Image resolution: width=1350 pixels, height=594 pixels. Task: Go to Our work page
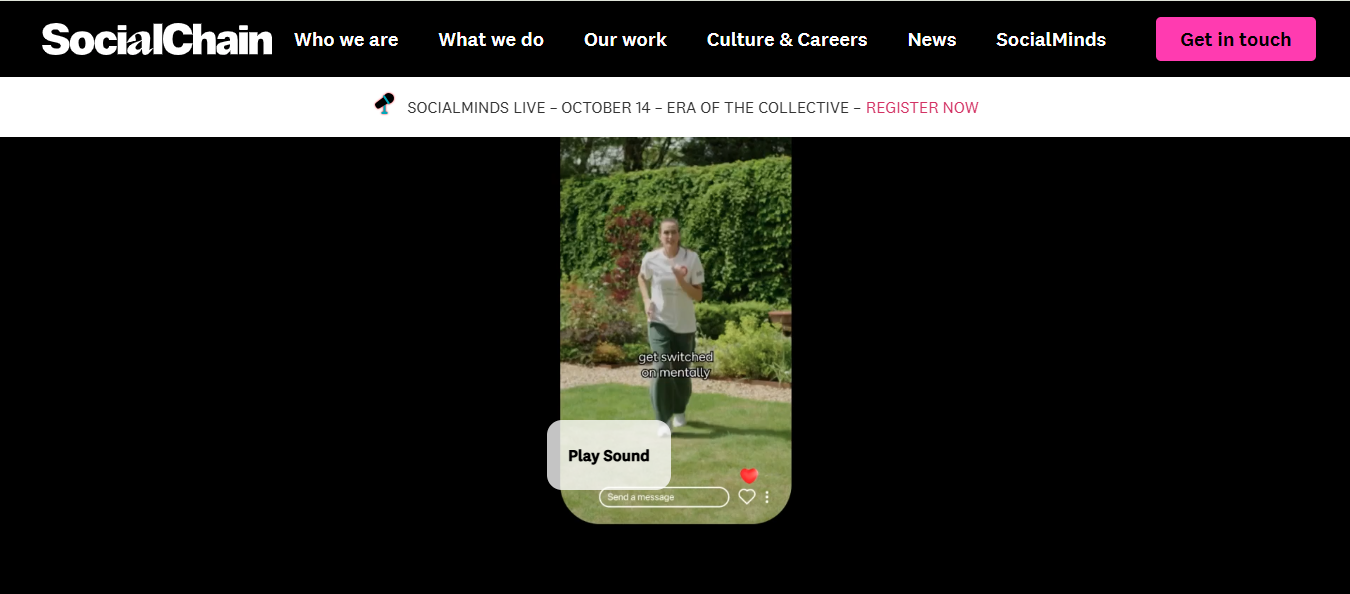pos(625,40)
